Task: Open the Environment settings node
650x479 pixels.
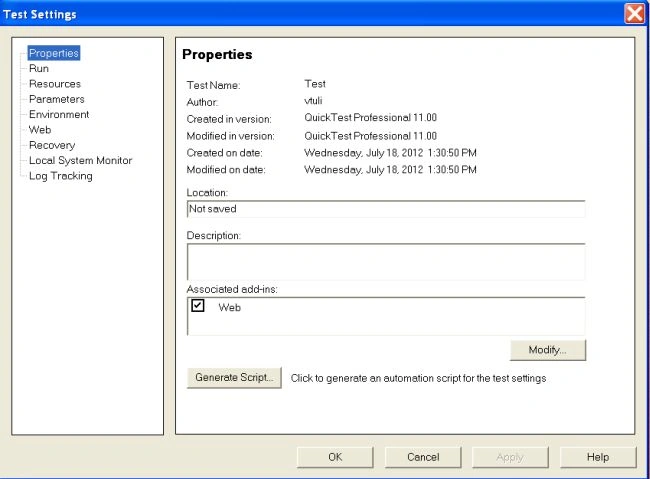Action: point(59,114)
